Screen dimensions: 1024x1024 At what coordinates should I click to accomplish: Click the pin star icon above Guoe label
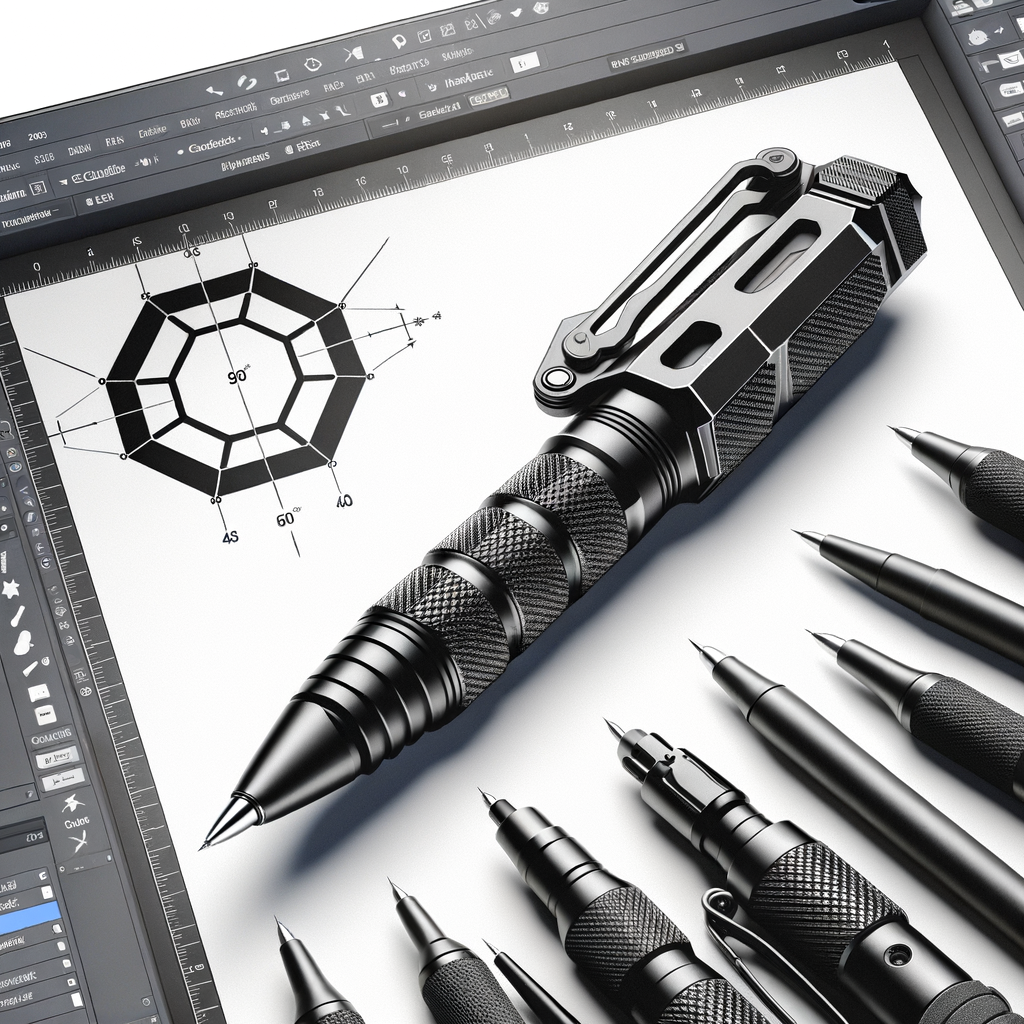pos(71,803)
